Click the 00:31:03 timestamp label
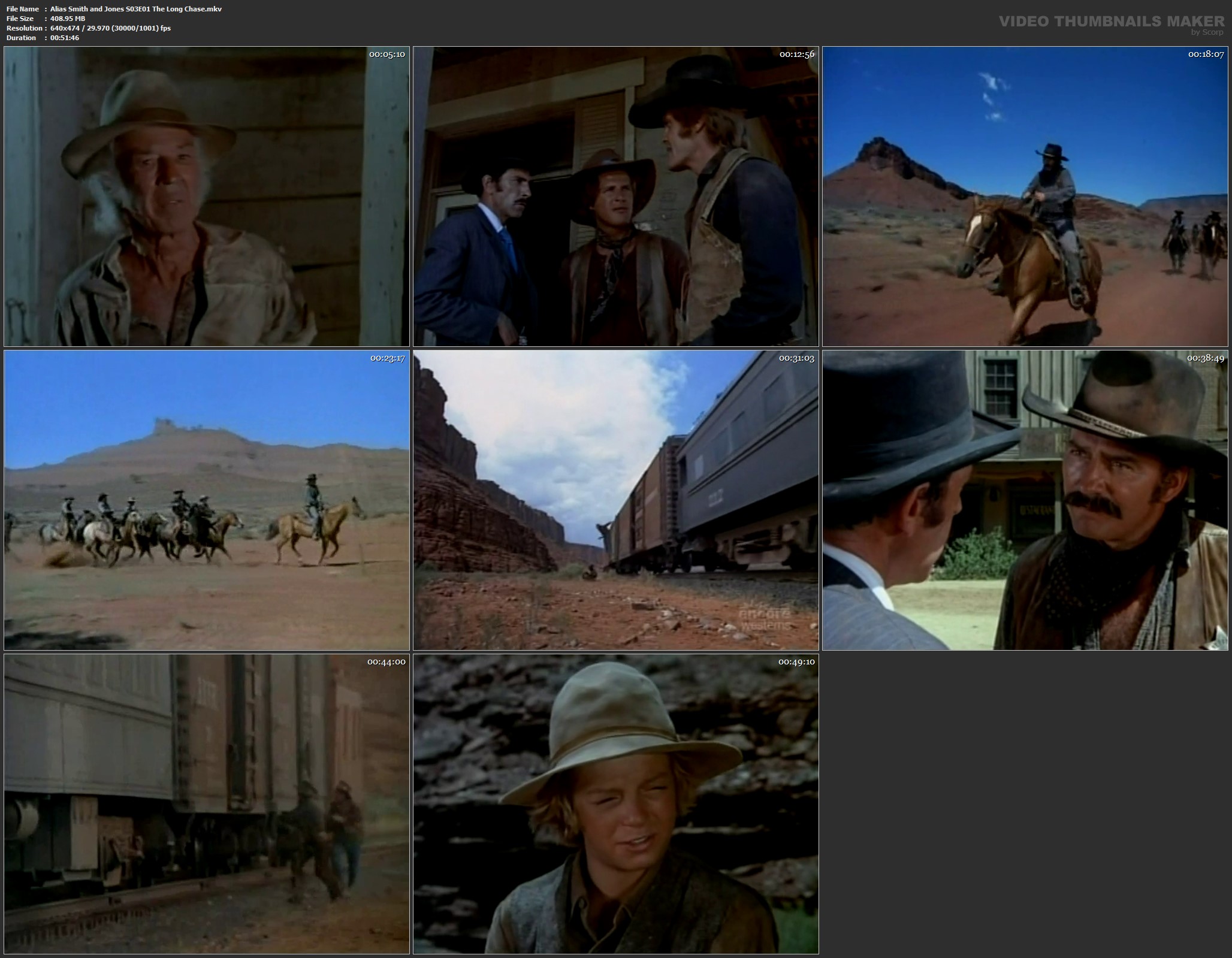The height and width of the screenshot is (958, 1232). pos(796,358)
